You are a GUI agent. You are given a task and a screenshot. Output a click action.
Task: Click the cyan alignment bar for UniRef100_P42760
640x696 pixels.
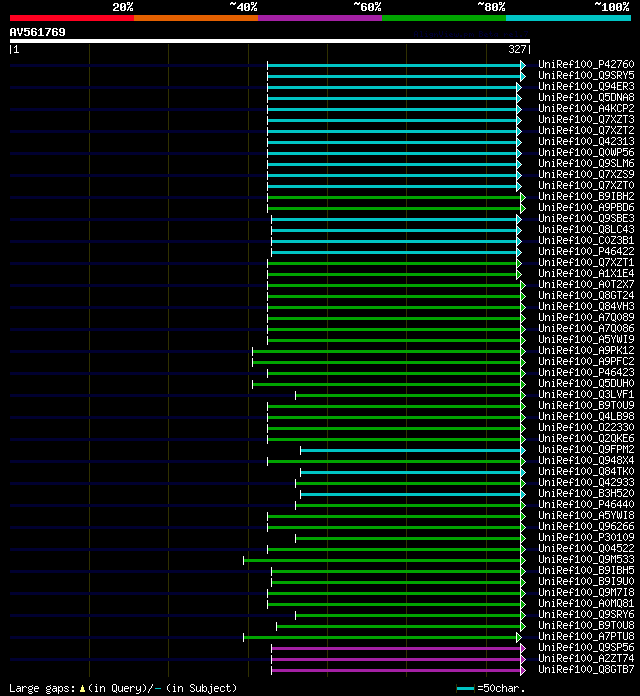[394, 66]
